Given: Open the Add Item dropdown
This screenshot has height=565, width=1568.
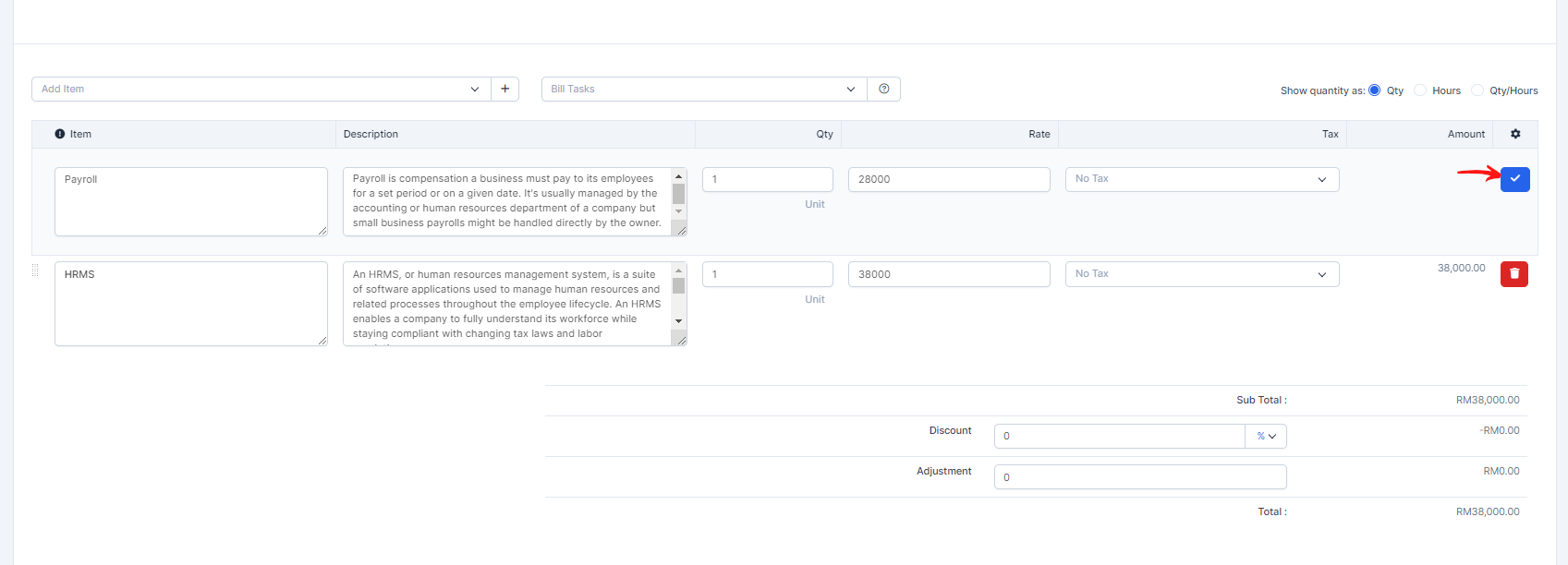Looking at the screenshot, I should pos(261,90).
